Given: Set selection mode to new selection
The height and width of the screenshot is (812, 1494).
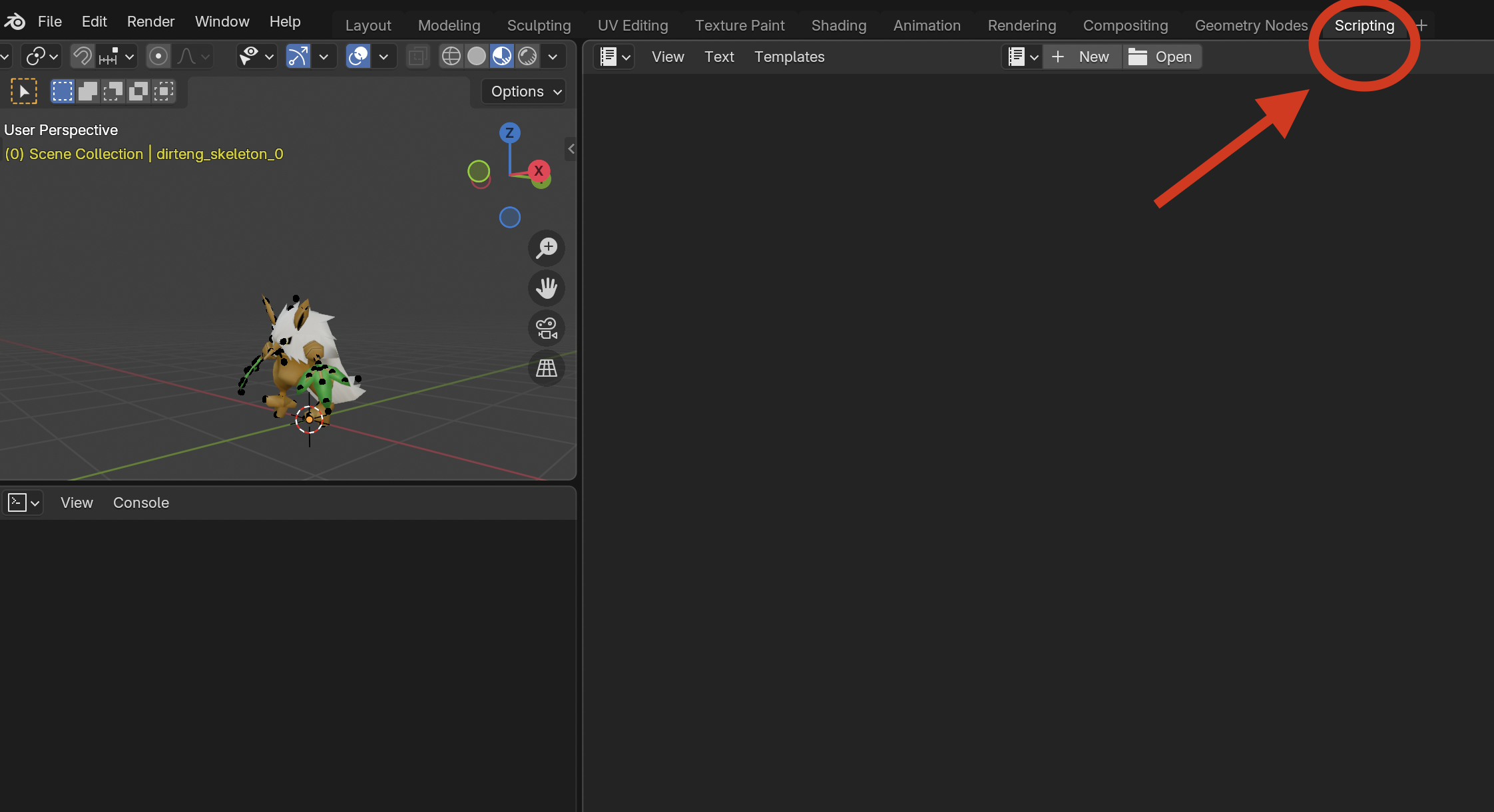Looking at the screenshot, I should pyautogui.click(x=63, y=91).
